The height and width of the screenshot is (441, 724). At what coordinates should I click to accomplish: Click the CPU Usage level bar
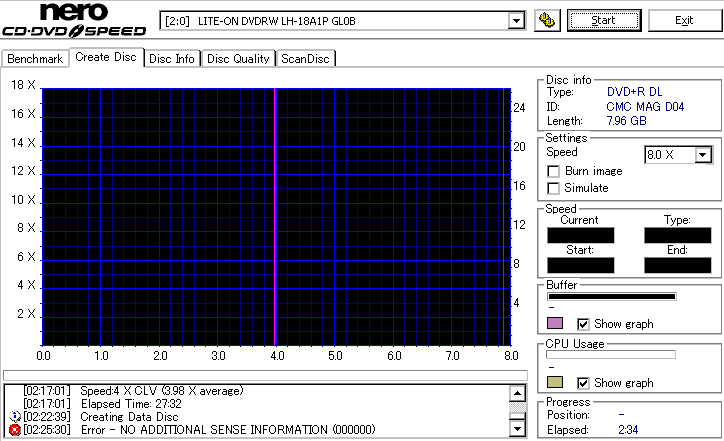610,355
